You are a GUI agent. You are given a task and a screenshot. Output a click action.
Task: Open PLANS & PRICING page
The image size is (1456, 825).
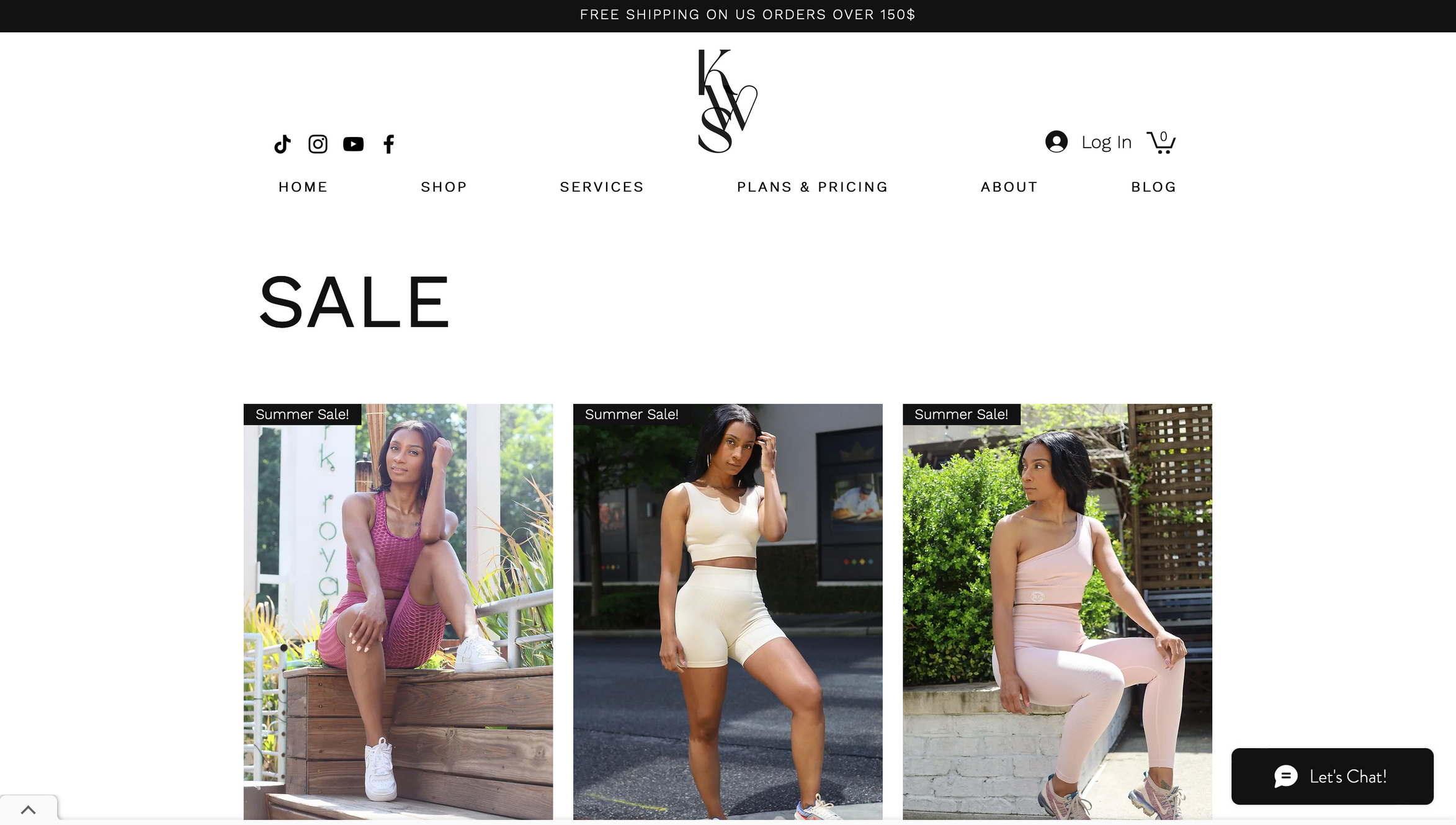pos(812,187)
